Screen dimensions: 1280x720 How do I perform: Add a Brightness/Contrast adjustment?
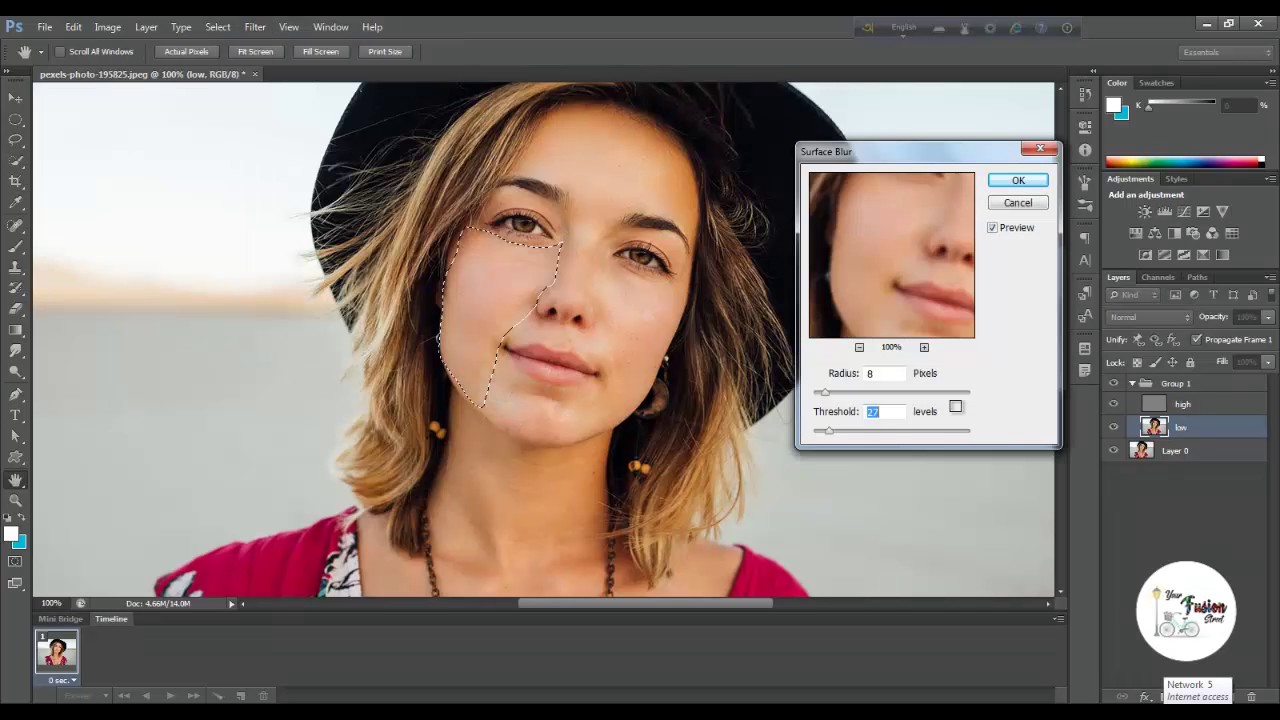tap(1145, 212)
